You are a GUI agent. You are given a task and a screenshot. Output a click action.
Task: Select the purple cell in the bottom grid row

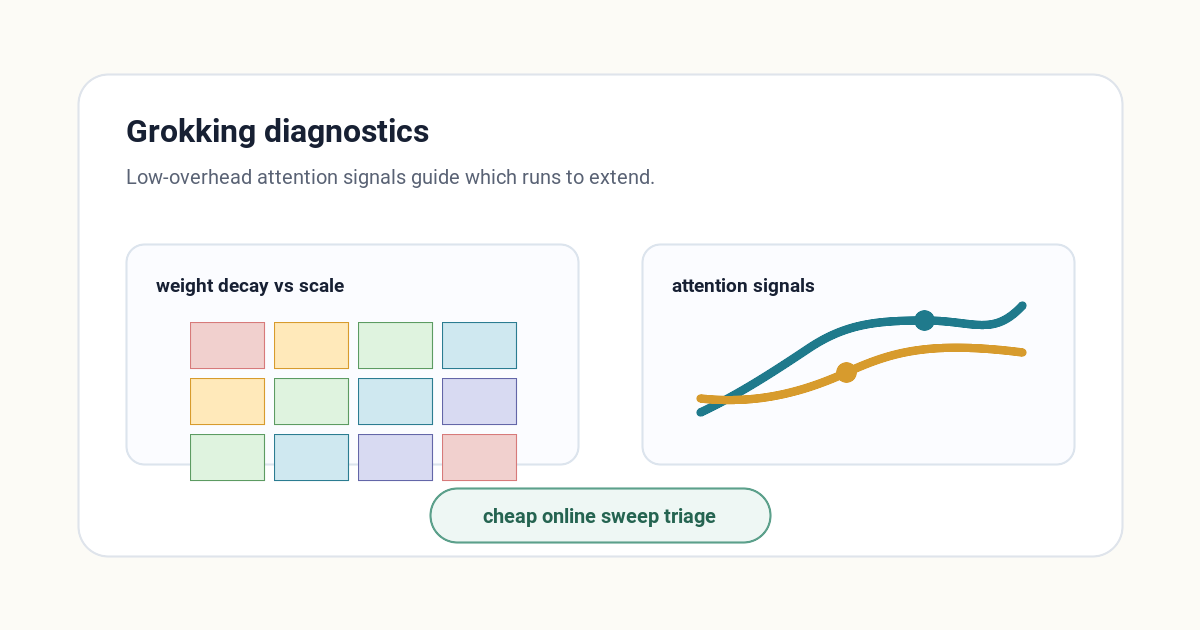click(395, 457)
